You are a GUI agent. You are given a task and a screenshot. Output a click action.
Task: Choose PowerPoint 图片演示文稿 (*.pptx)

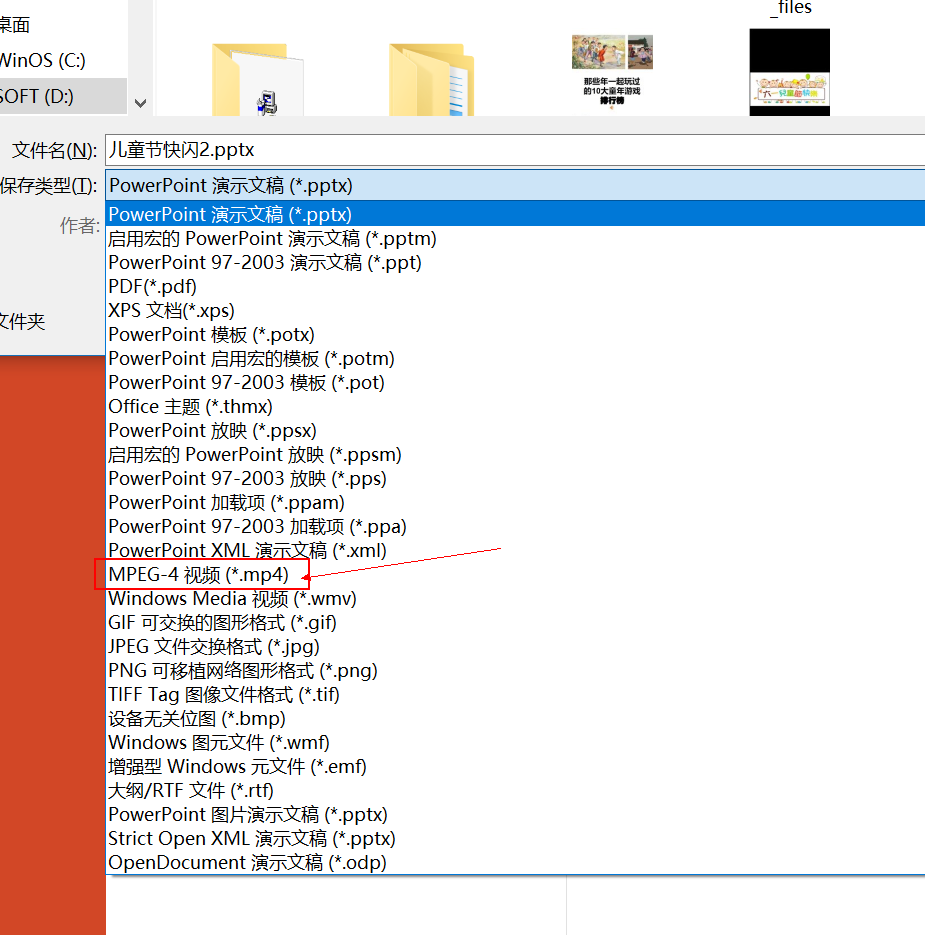click(x=515, y=815)
